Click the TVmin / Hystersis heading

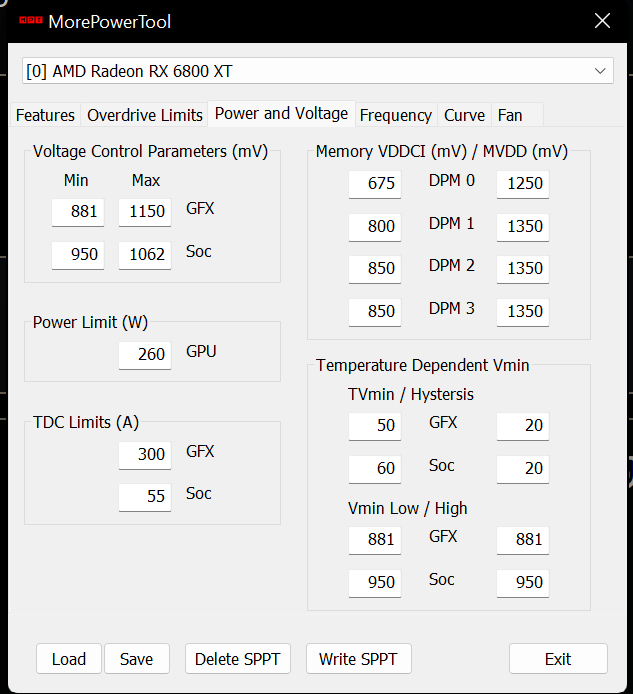coord(411,394)
